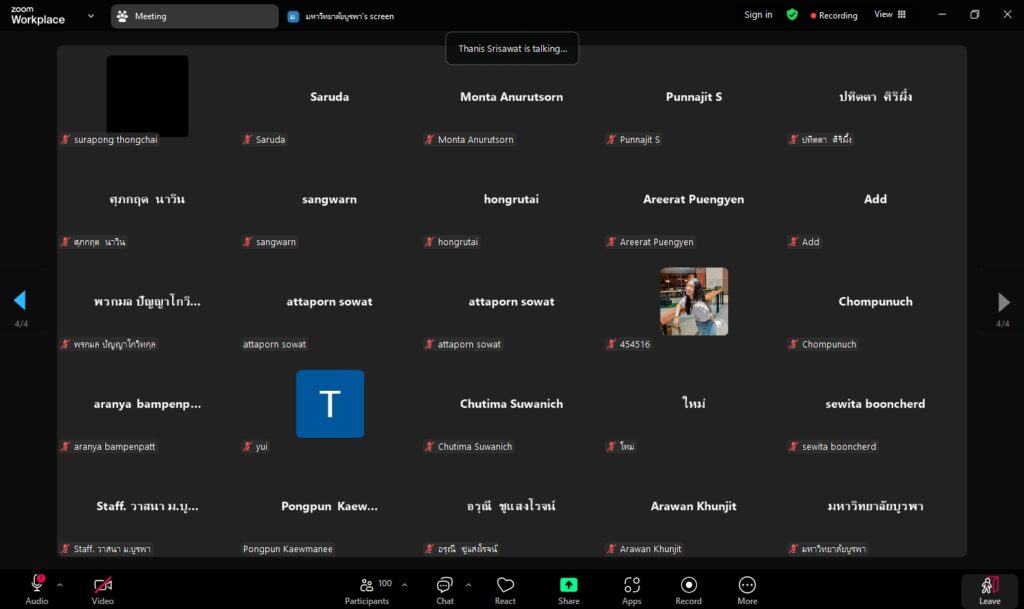Expand the chat options chevron

(x=469, y=585)
